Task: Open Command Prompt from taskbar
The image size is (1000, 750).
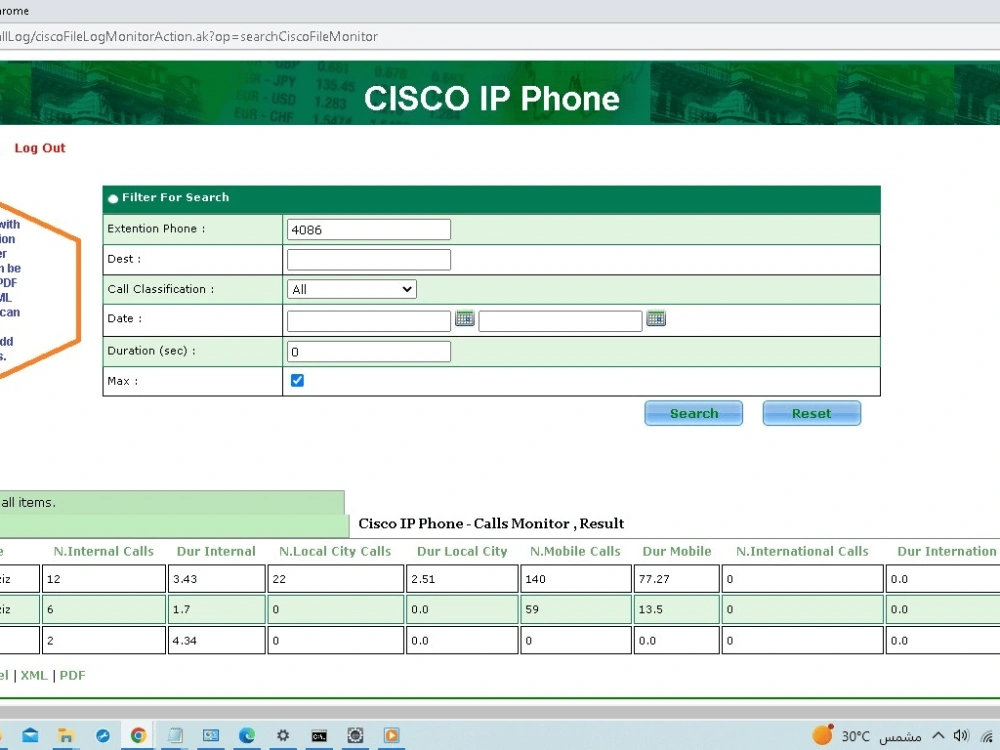Action: pyautogui.click(x=320, y=736)
